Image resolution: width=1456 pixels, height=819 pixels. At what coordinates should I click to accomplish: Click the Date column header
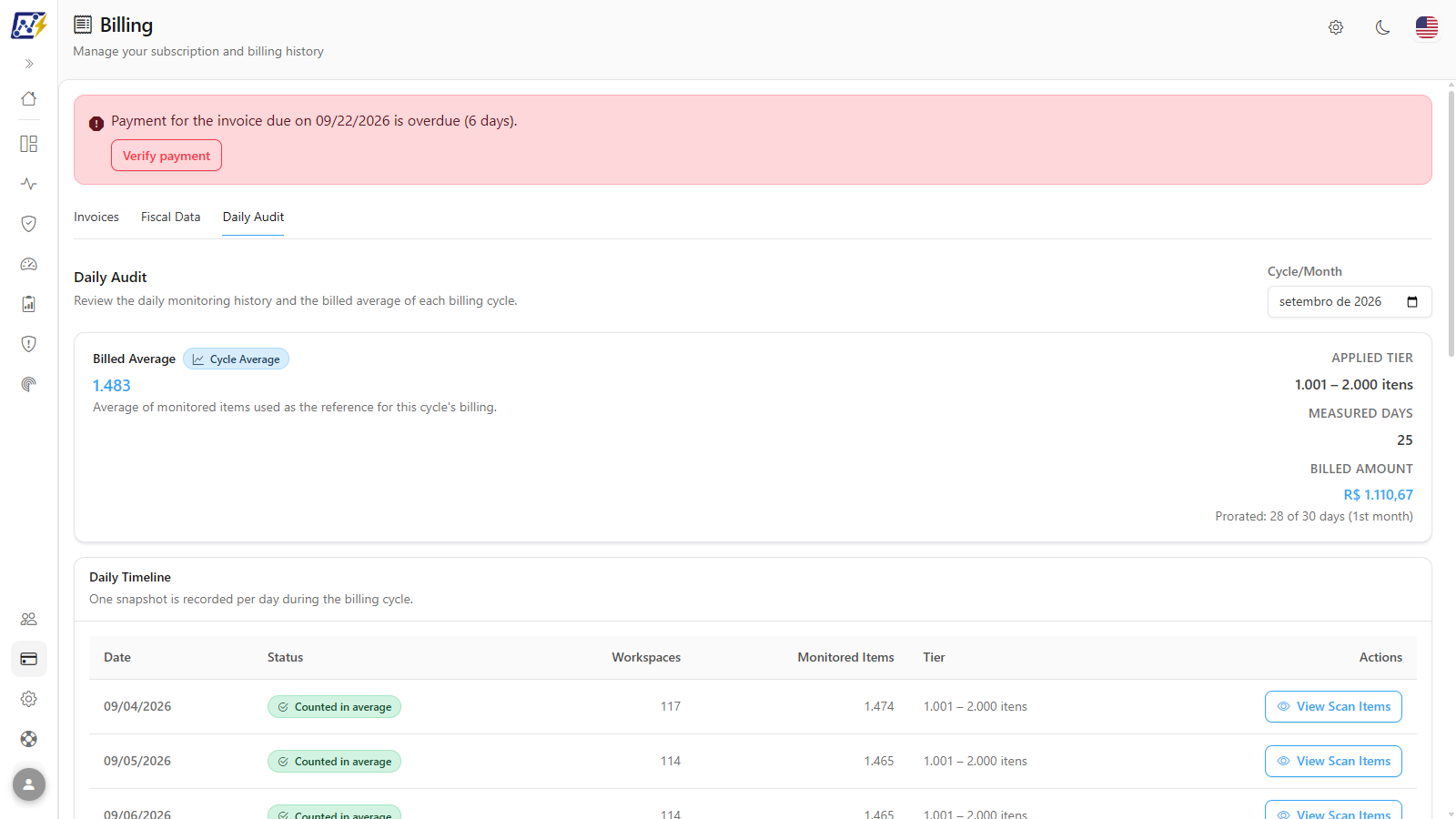(117, 657)
